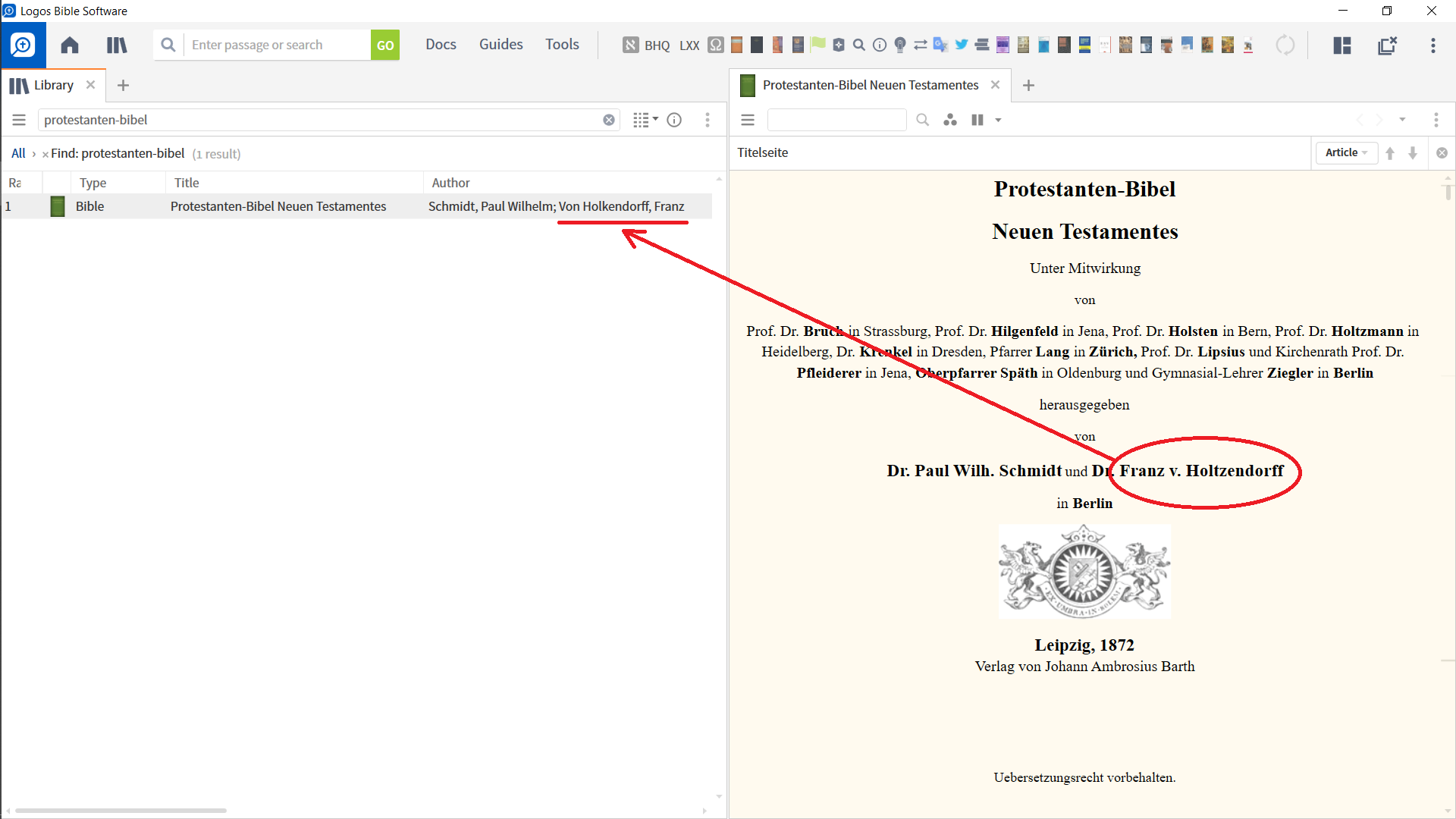Click the info circle shortcut in shortcuts bar
Image resolution: width=1456 pixels, height=819 pixels.
(x=880, y=45)
